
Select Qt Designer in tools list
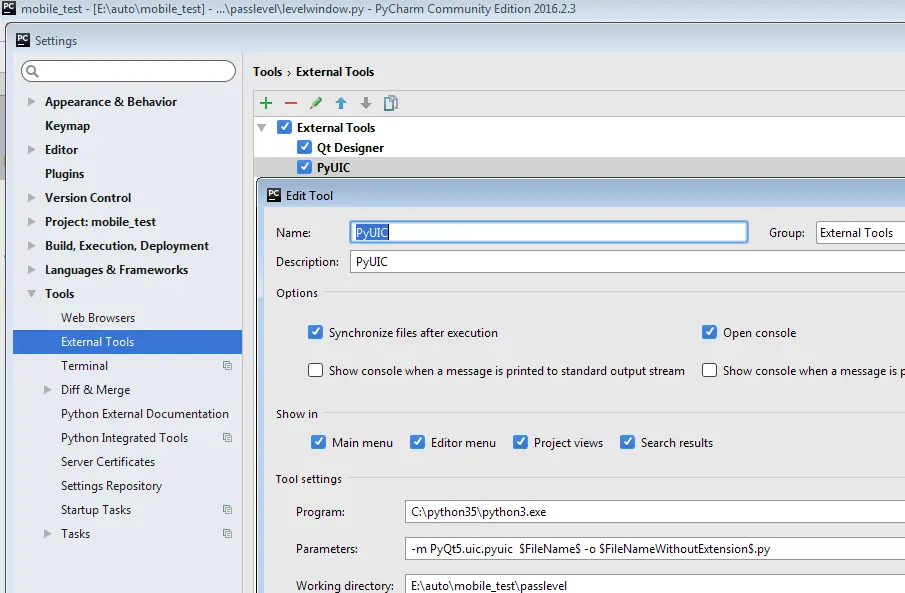[350, 148]
